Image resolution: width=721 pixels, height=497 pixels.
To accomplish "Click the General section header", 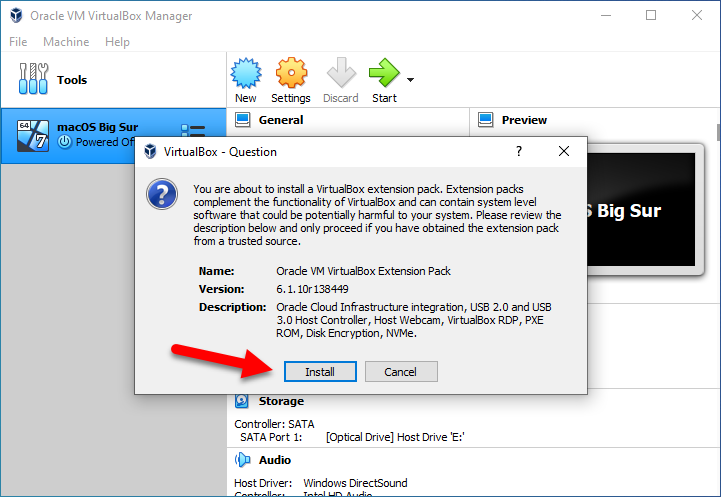I will click(280, 120).
